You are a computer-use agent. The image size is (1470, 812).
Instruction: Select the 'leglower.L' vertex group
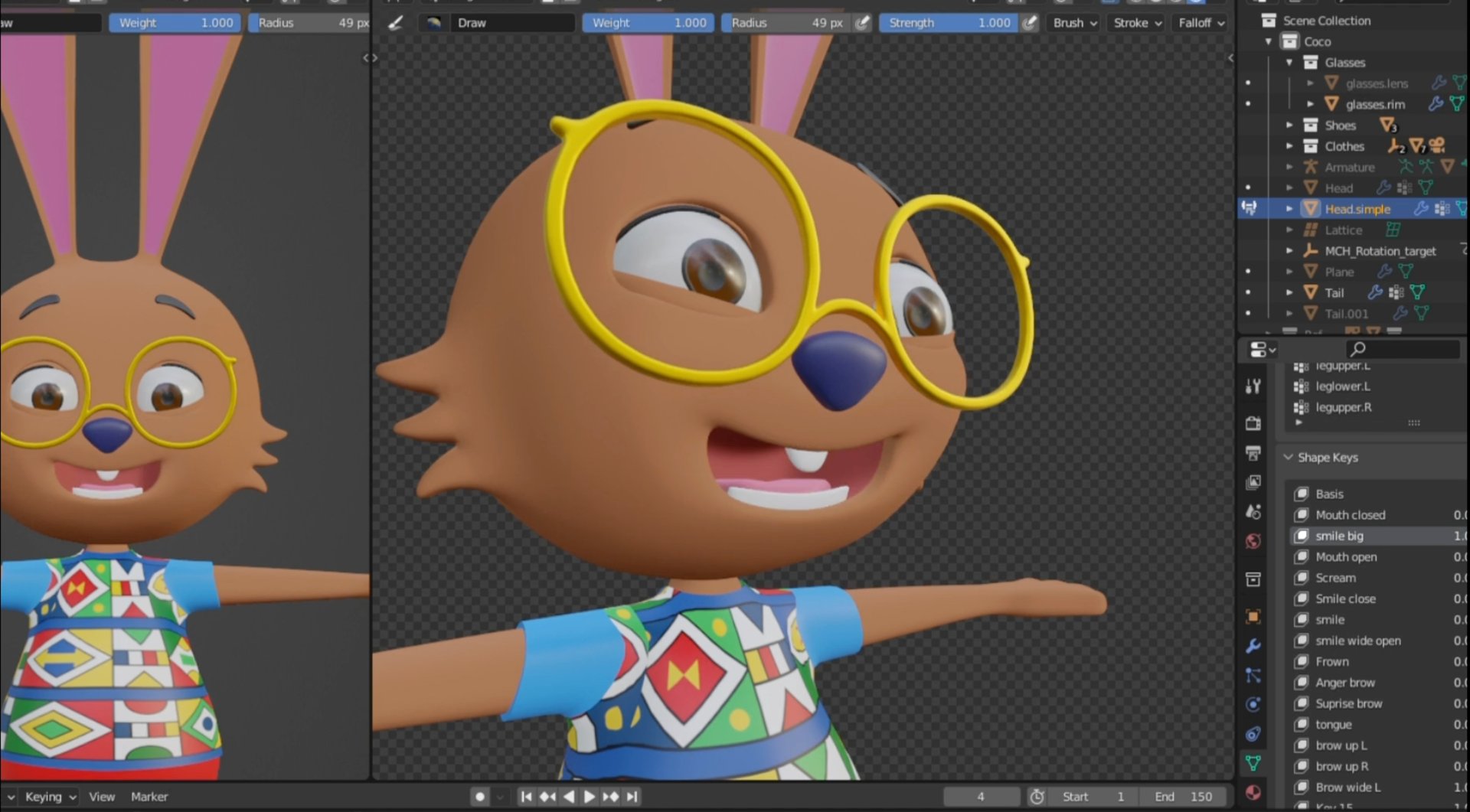pyautogui.click(x=1379, y=386)
